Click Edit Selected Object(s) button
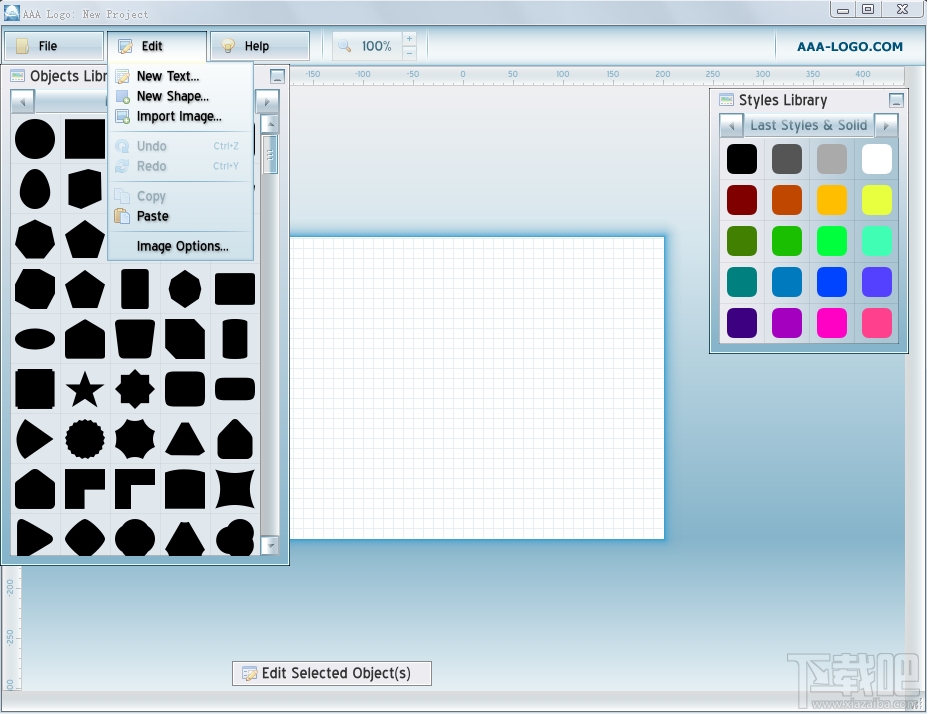This screenshot has width=927, height=714. [332, 673]
